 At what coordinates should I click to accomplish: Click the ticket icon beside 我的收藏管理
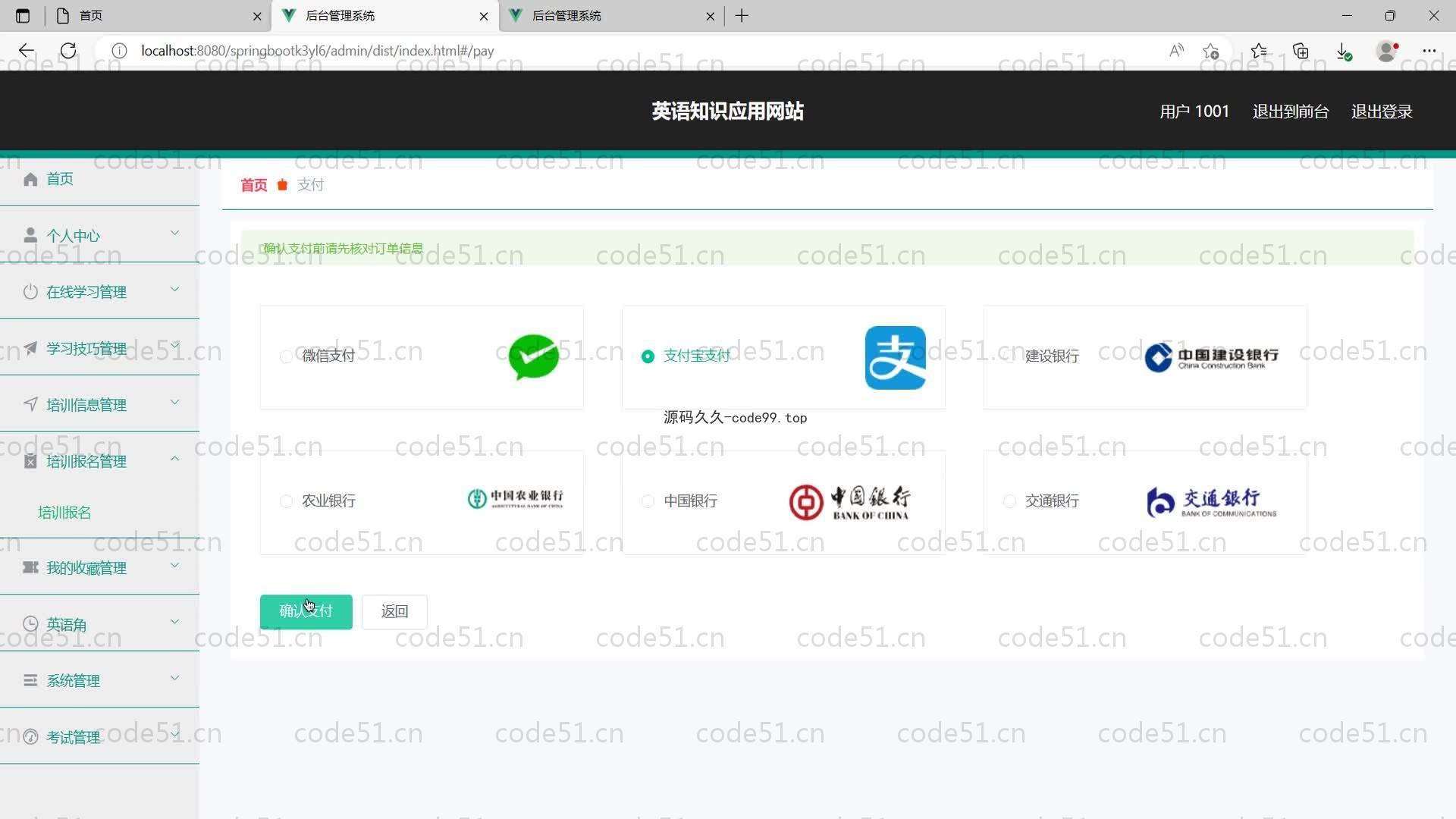pos(30,567)
